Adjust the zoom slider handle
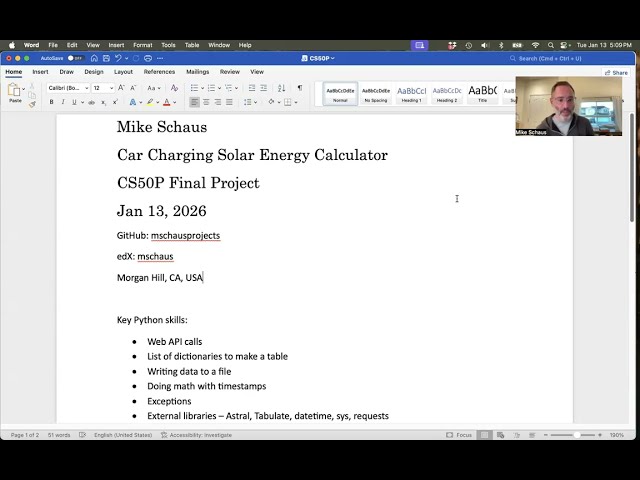This screenshot has width=640, height=480. [577, 435]
